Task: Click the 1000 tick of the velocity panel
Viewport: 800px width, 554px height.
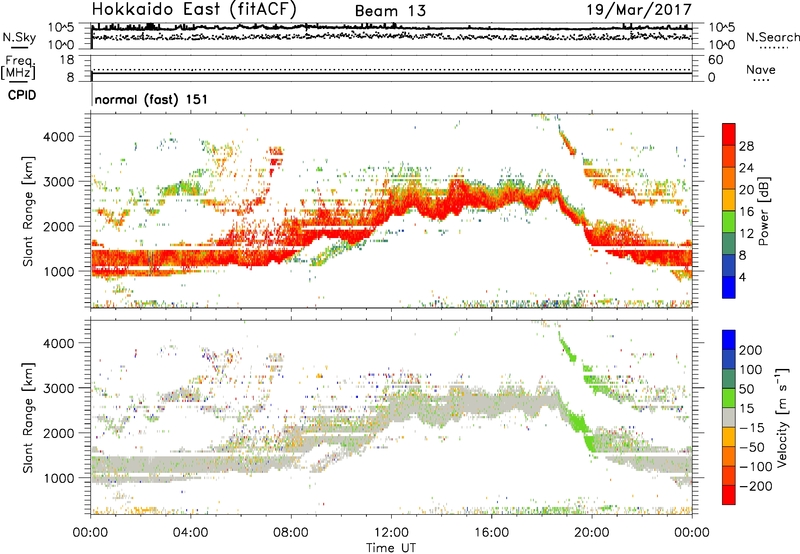Action: 58,478
